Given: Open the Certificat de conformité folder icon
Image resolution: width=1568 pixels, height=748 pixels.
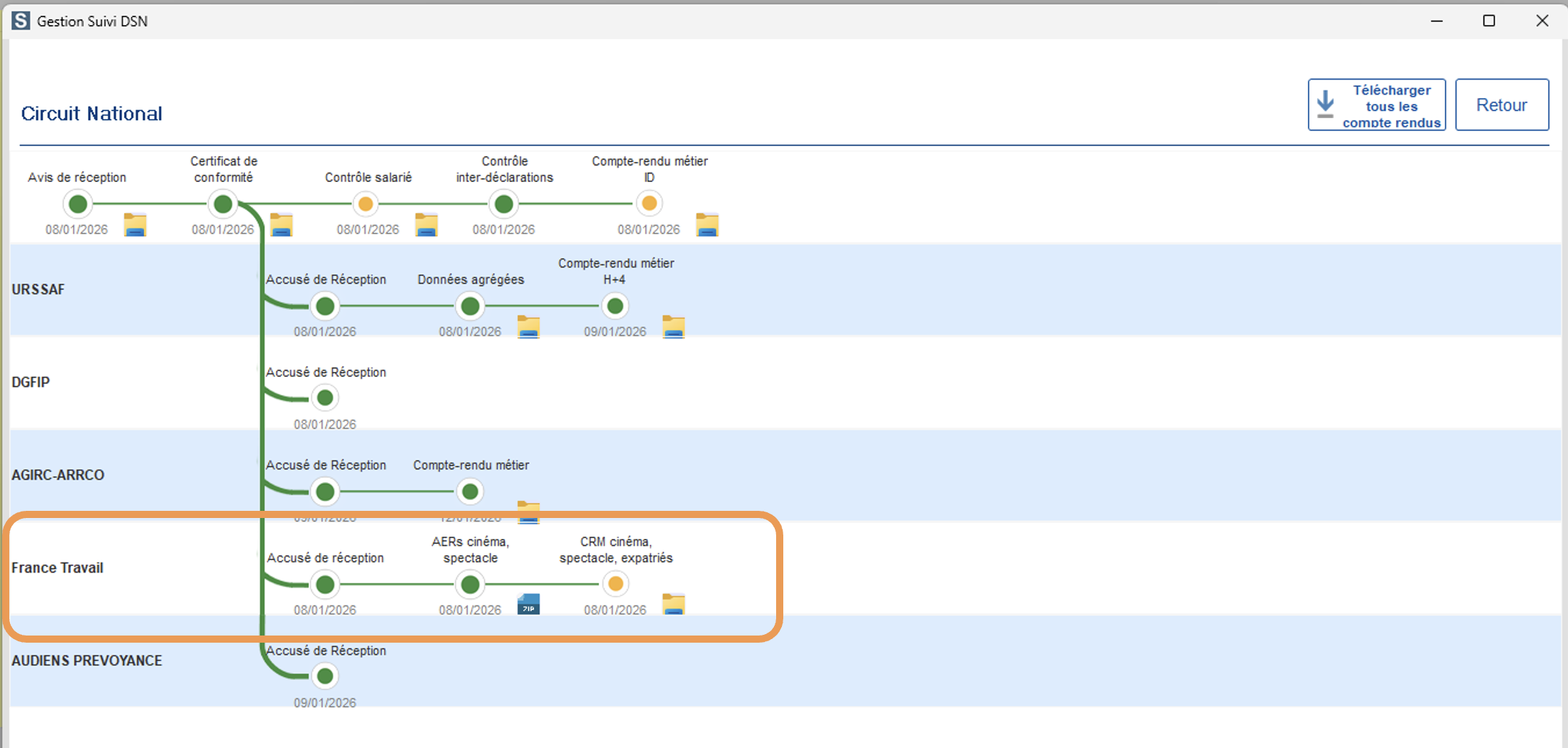Looking at the screenshot, I should point(281,225).
